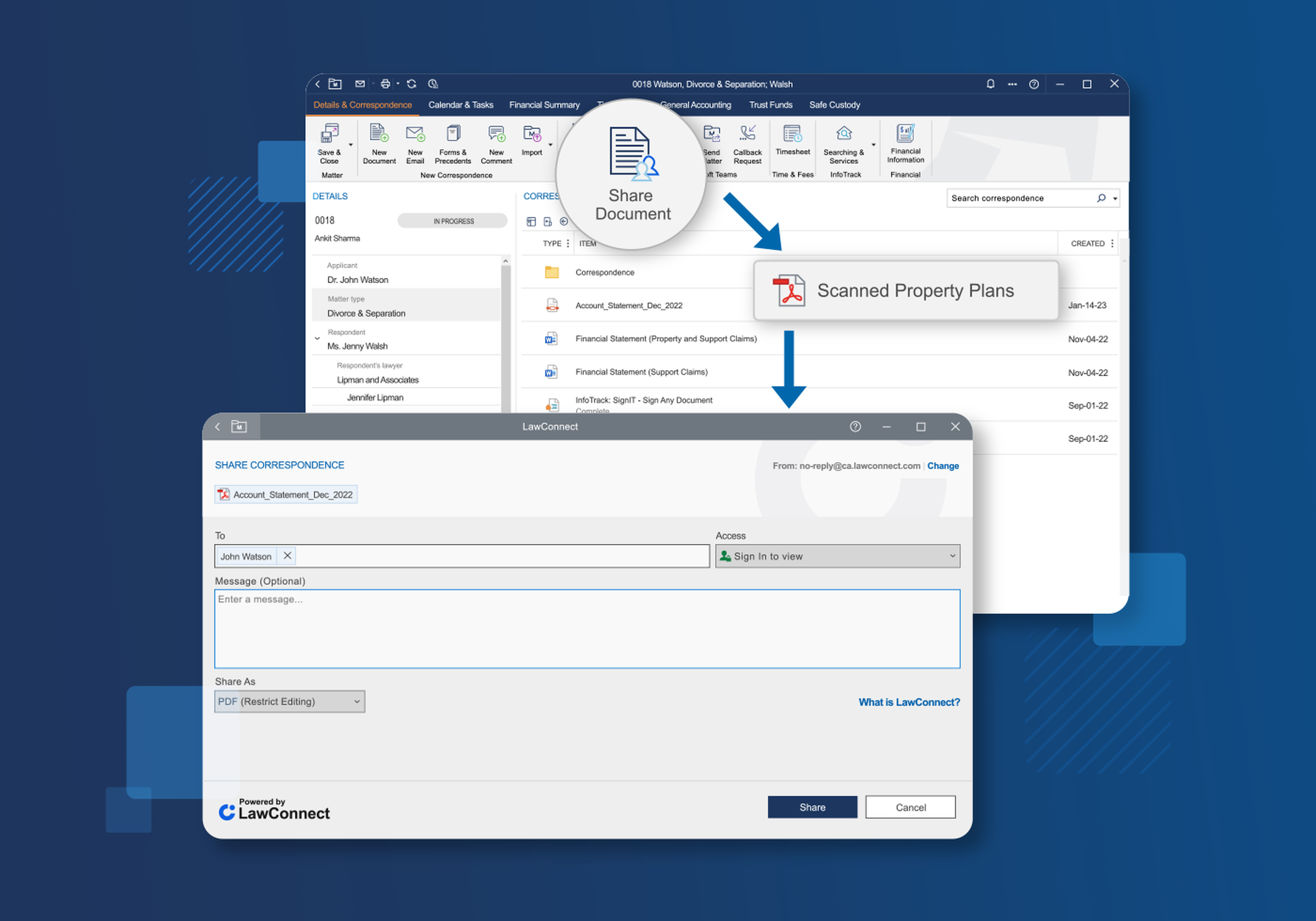Open the print tool in the title bar

pos(385,84)
